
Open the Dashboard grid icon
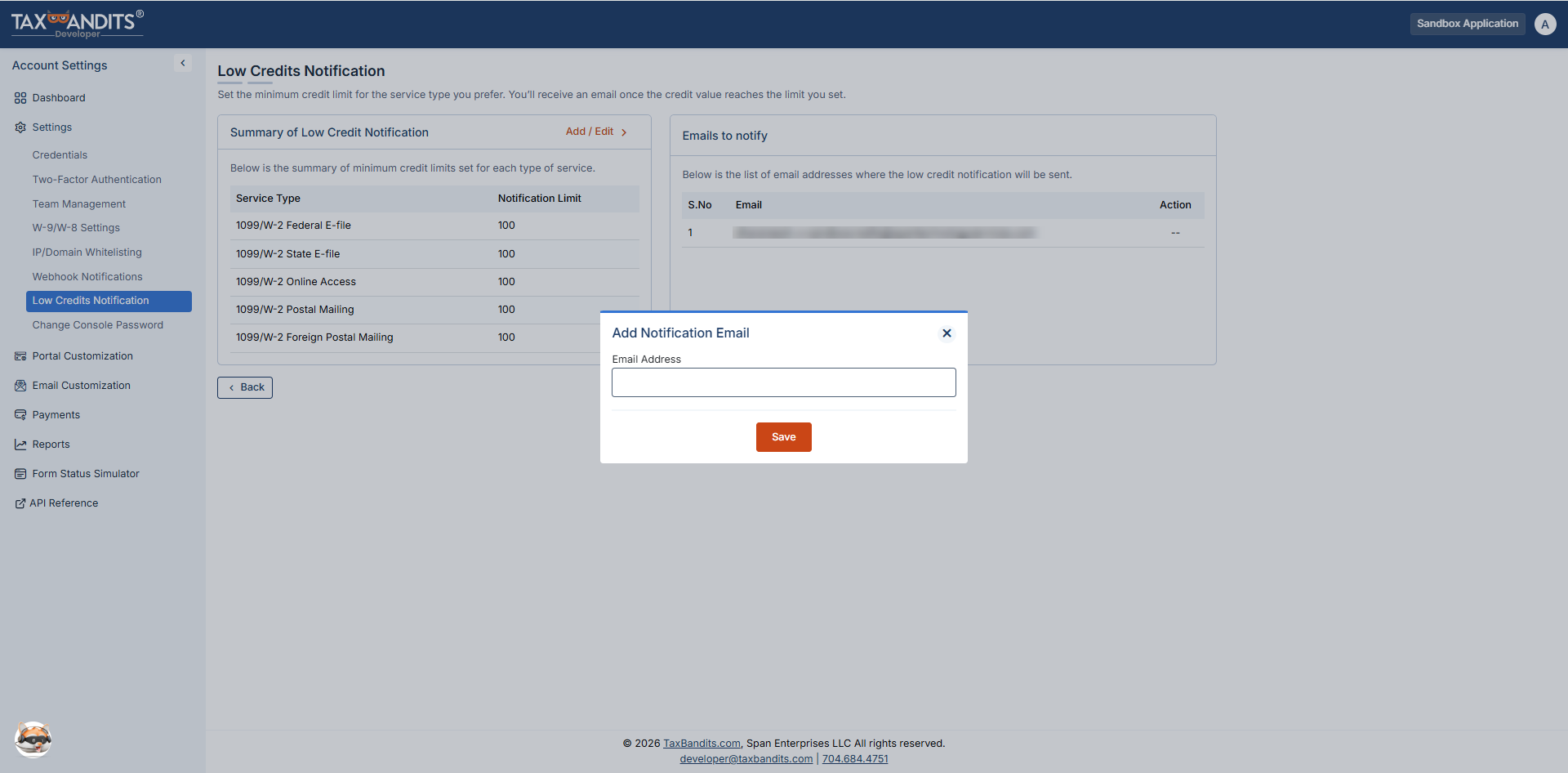(20, 98)
